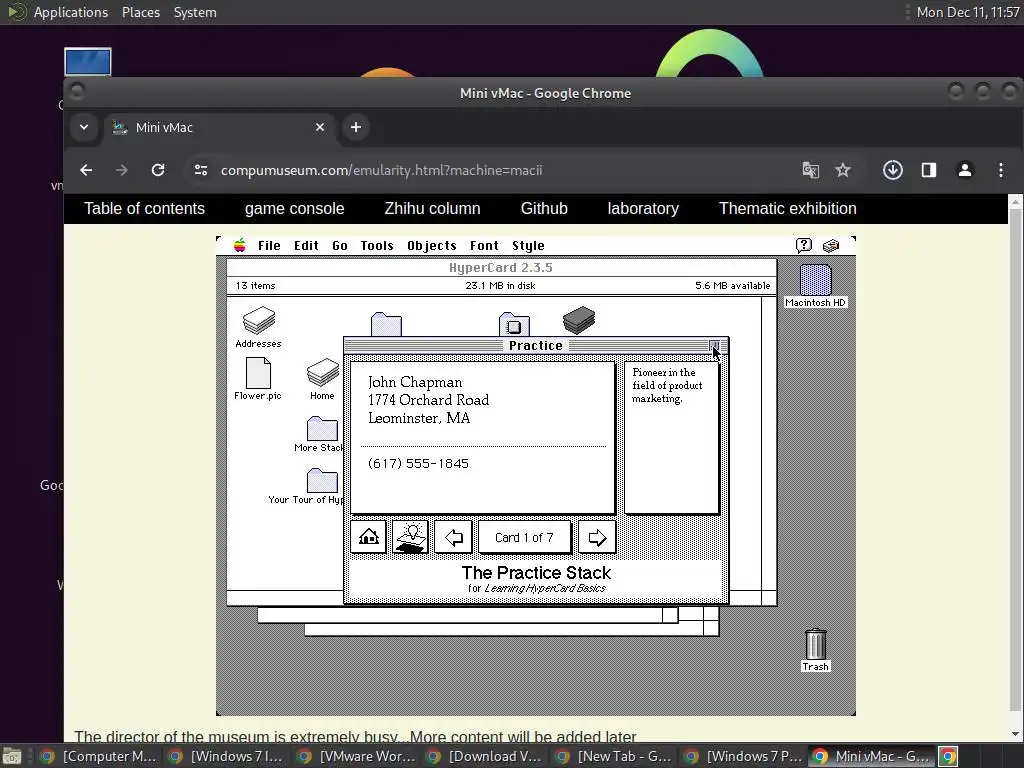Reload the Mini vMac page

158,170
